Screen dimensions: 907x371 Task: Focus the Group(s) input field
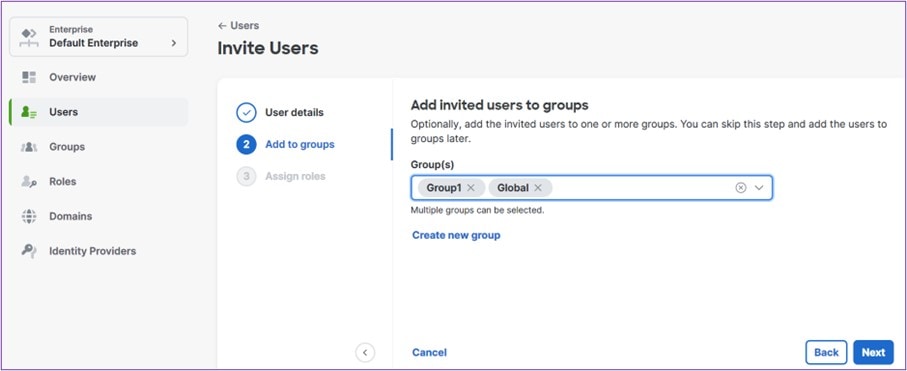[591, 188]
